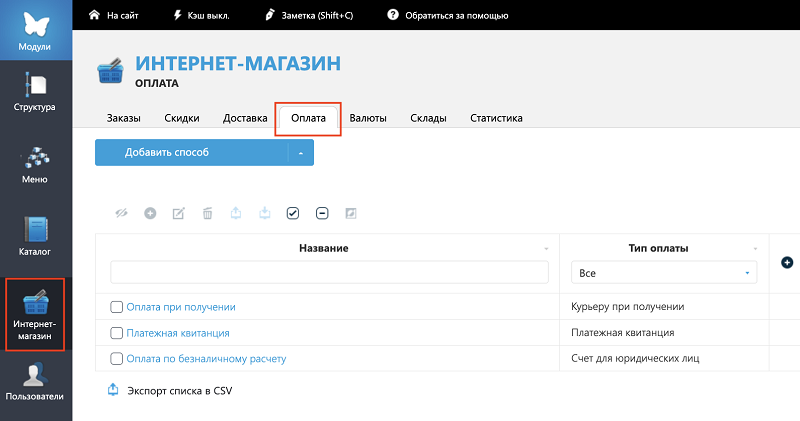800x421 pixels.
Task: Open the Пользователи module in sidebar
Action: [35, 382]
